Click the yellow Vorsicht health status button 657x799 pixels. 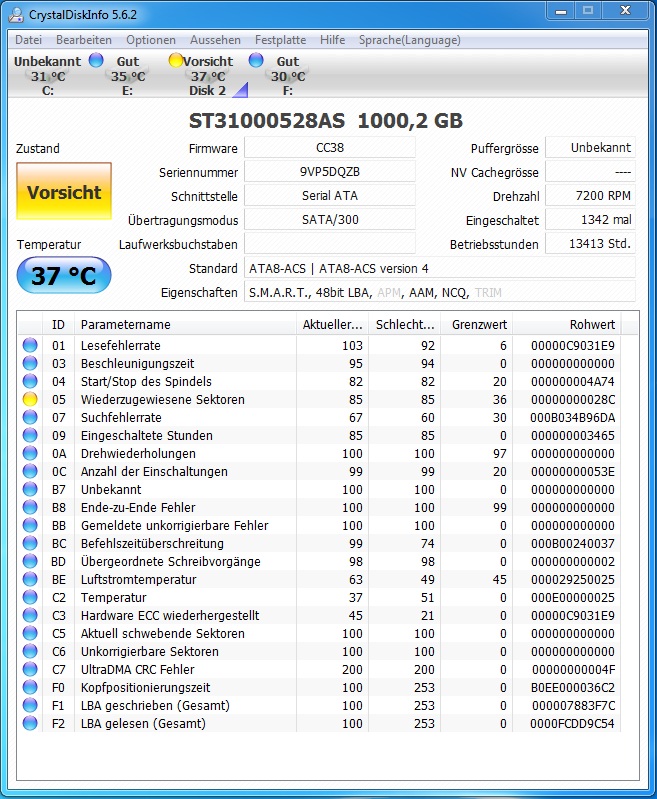pyautogui.click(x=64, y=191)
